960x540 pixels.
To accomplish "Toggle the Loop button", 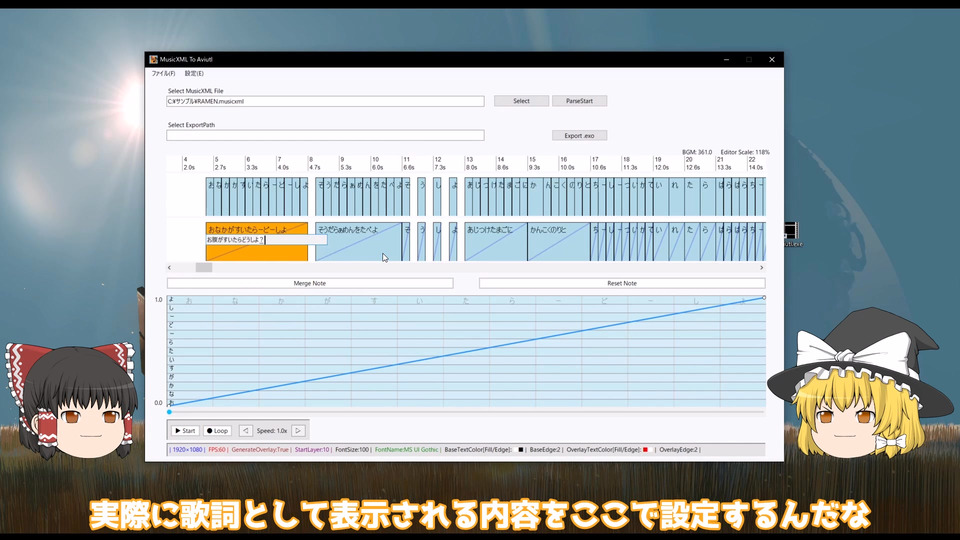I will (217, 430).
